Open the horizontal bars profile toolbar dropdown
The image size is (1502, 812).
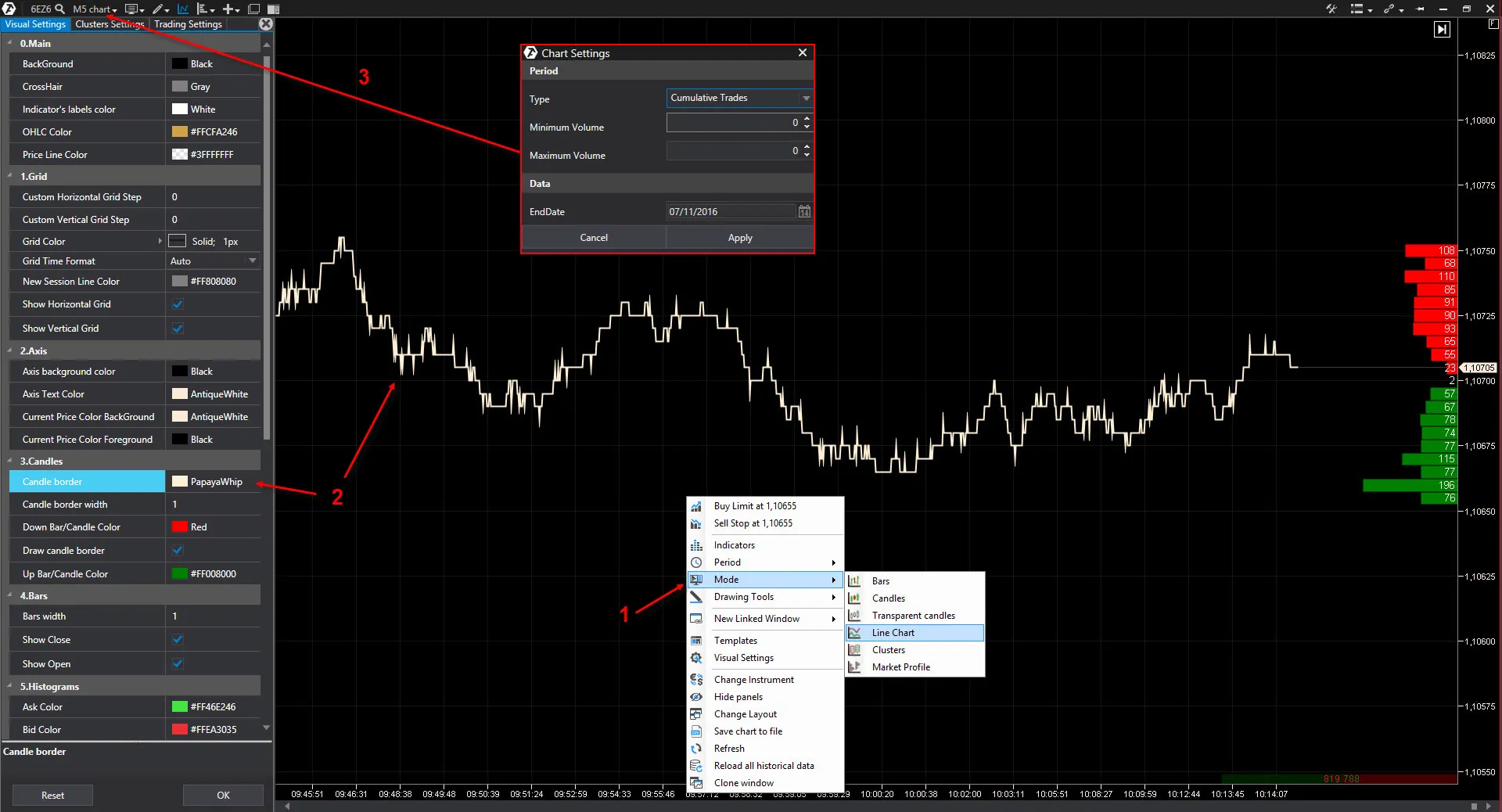point(205,9)
